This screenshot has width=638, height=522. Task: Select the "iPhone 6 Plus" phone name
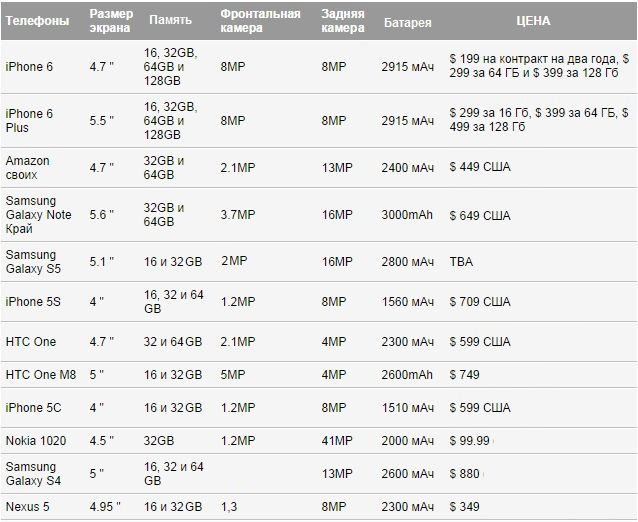coord(30,121)
